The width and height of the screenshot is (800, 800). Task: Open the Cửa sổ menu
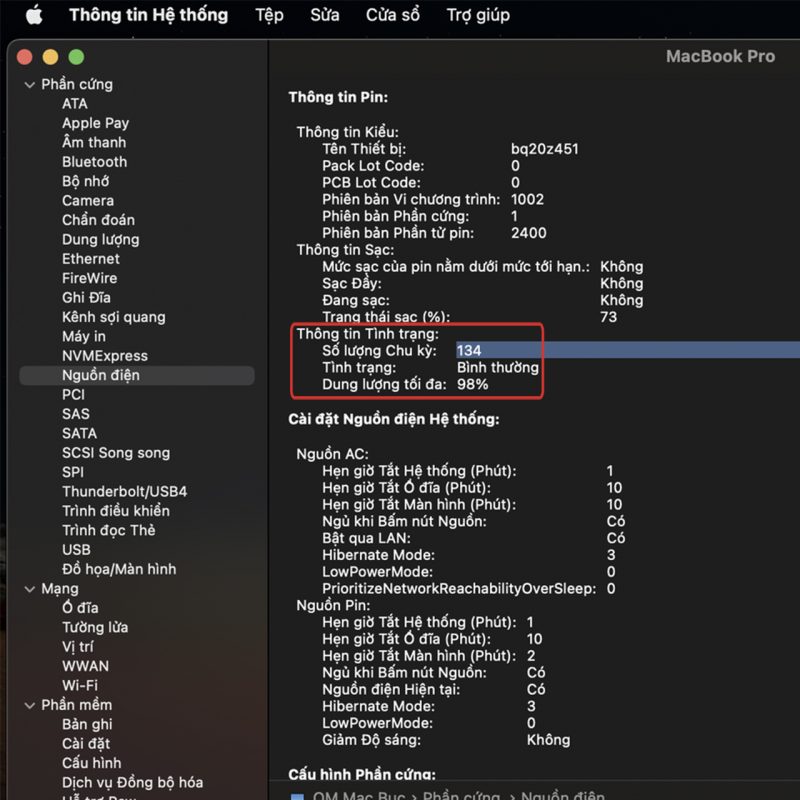[x=393, y=15]
